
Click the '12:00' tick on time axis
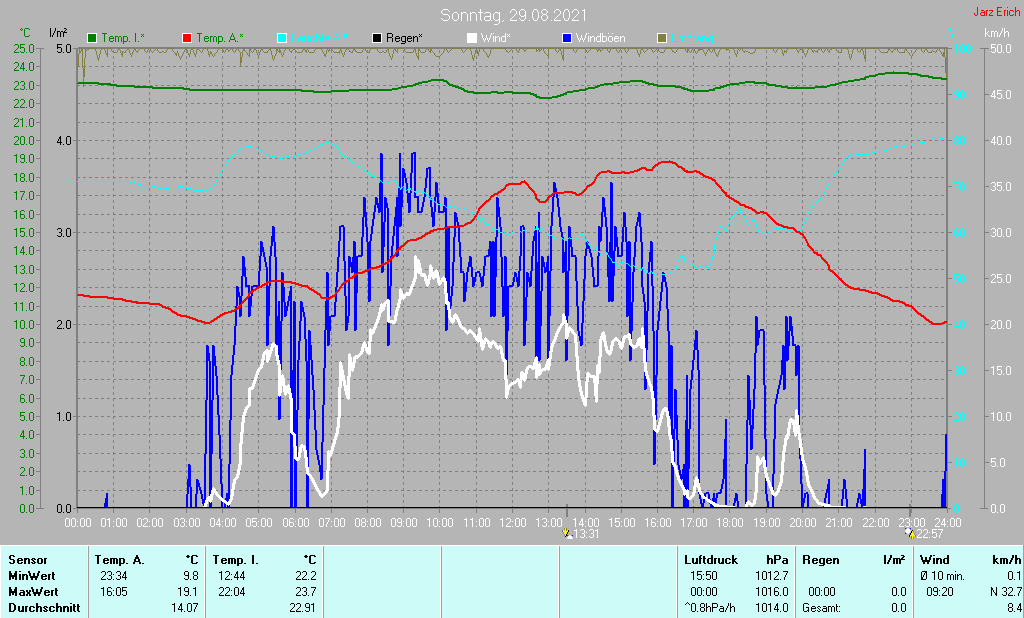pos(513,523)
